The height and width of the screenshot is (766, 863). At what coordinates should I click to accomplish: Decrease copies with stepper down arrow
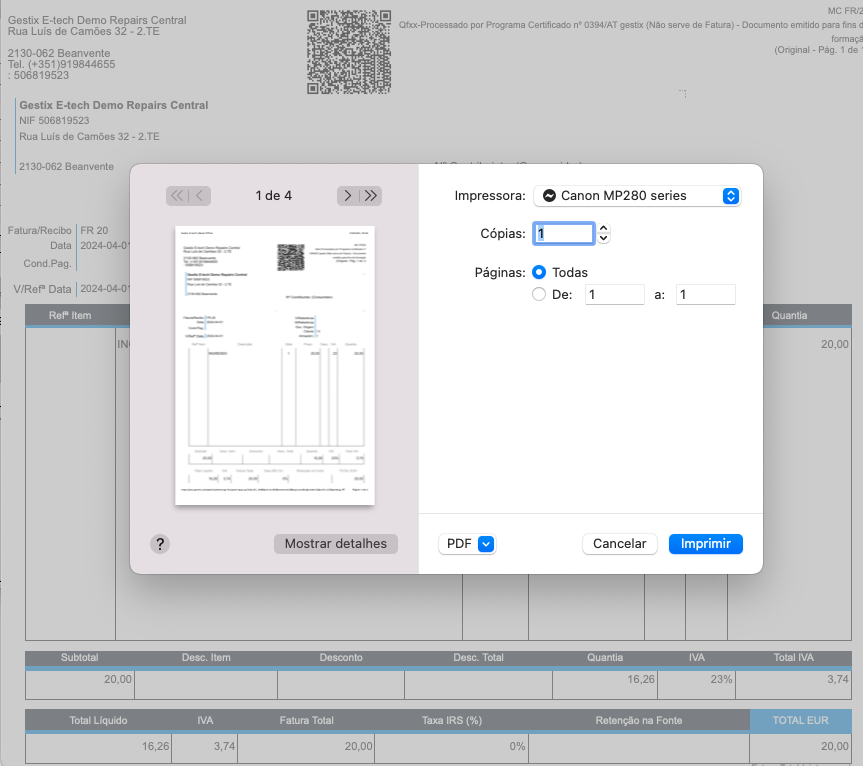pos(604,238)
